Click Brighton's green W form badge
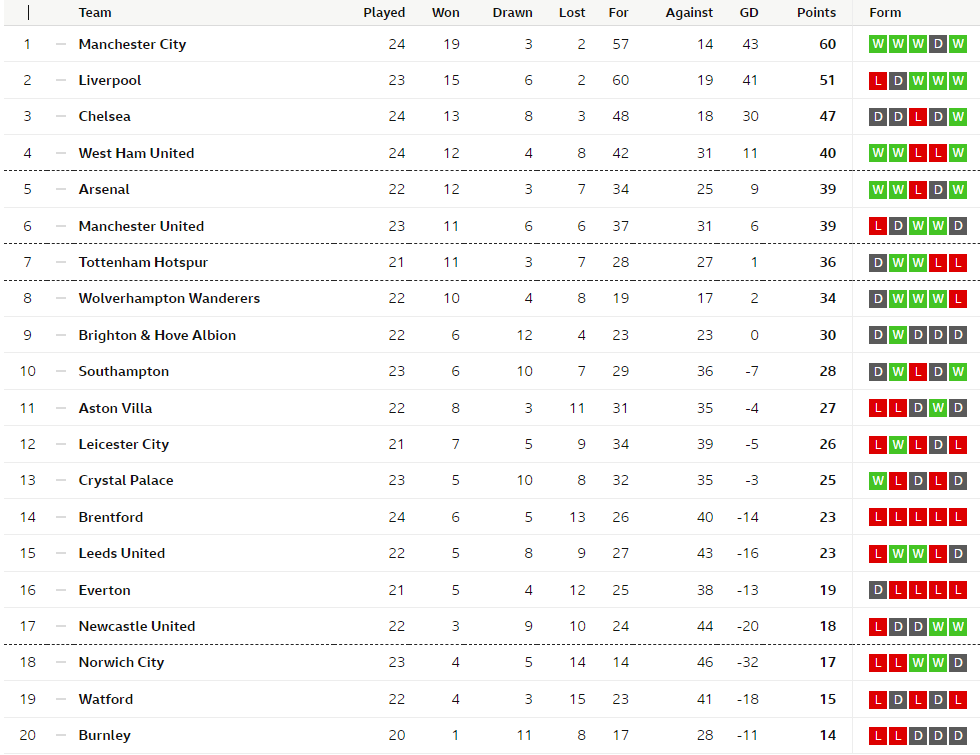 click(898, 335)
